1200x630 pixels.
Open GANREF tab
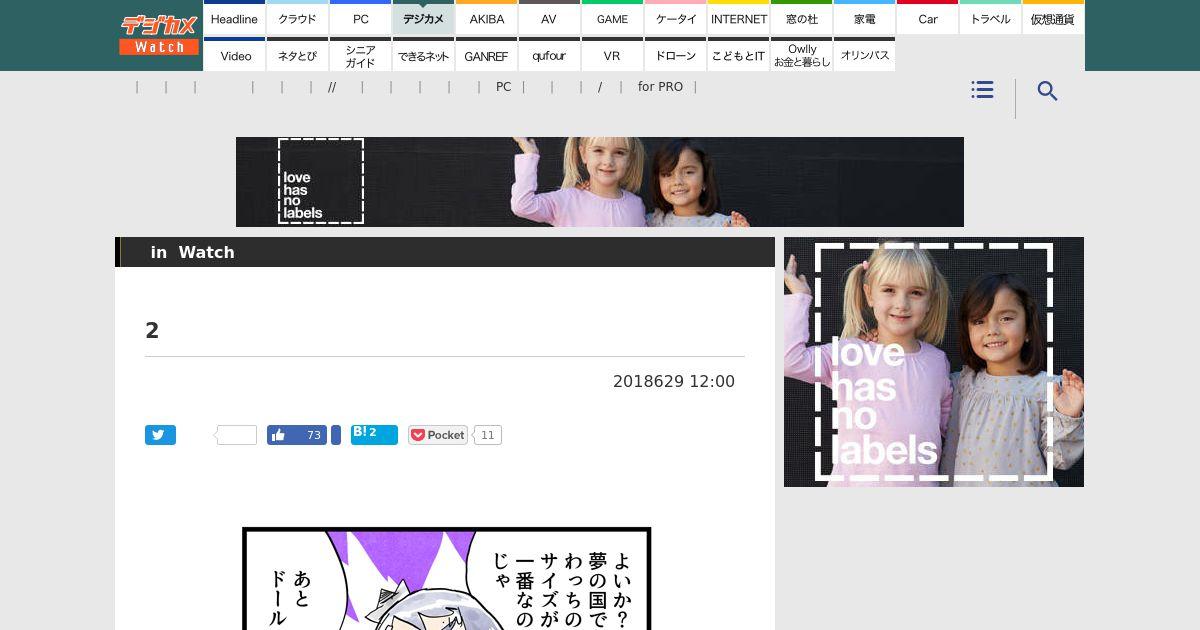click(x=486, y=55)
